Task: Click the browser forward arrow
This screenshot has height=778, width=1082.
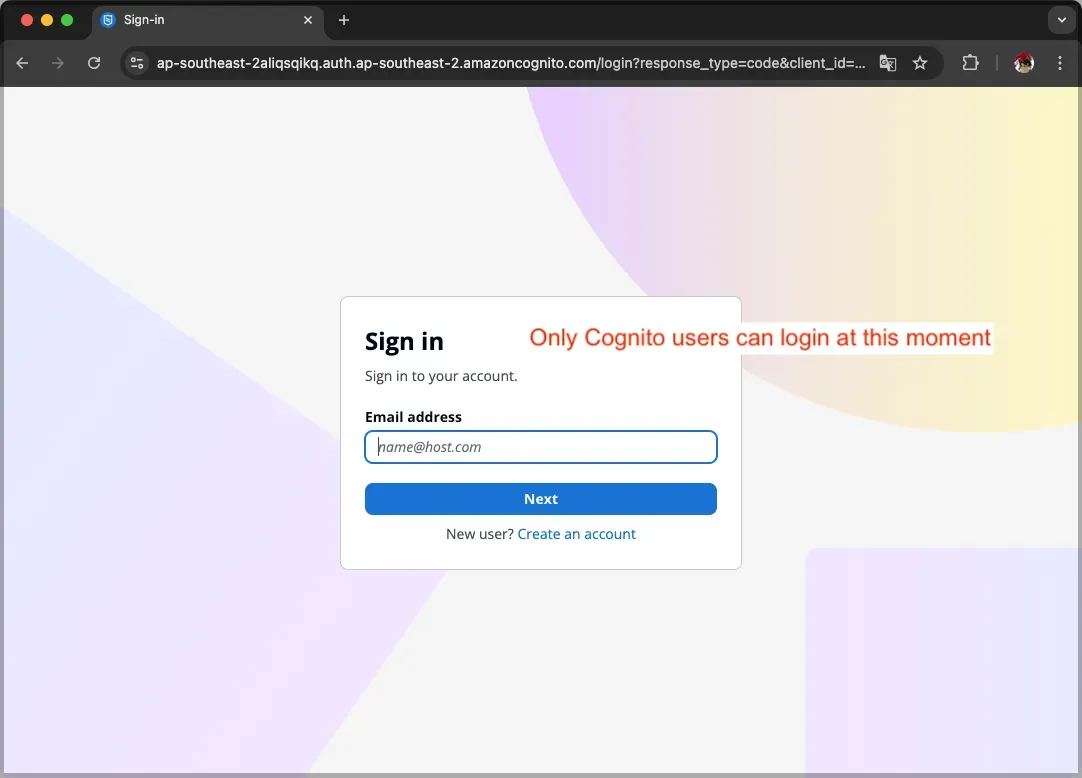Action: 58,63
